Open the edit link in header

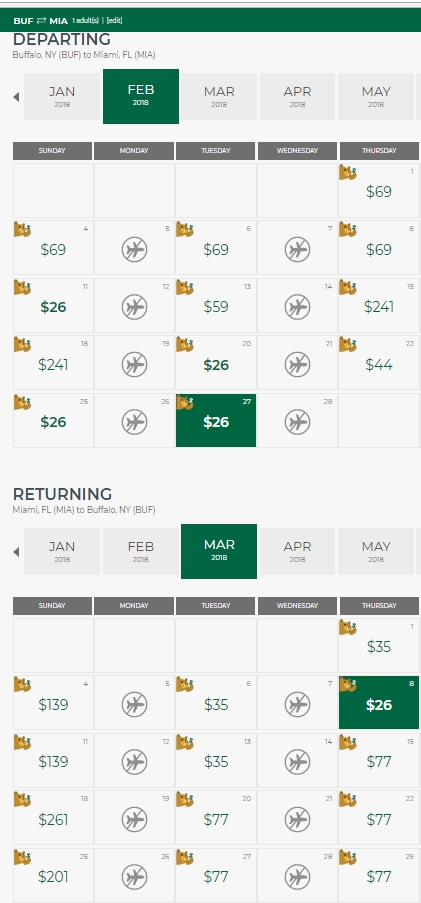(x=115, y=21)
